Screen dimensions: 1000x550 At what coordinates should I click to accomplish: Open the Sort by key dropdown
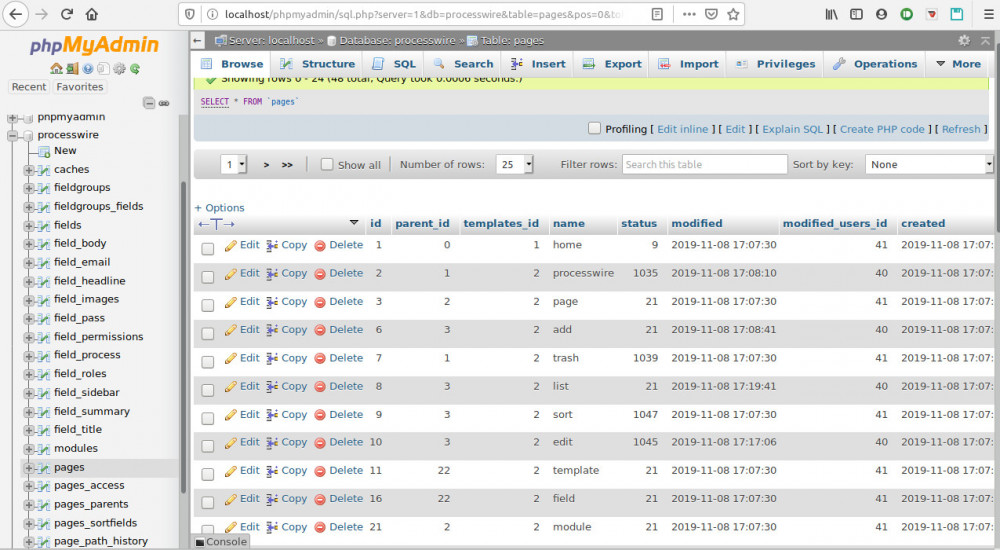[x=929, y=165]
